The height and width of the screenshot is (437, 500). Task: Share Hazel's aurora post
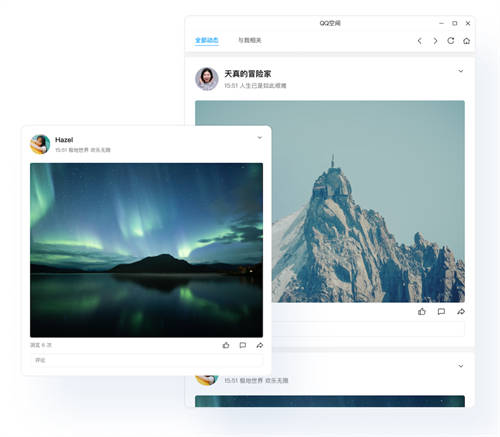[x=260, y=345]
